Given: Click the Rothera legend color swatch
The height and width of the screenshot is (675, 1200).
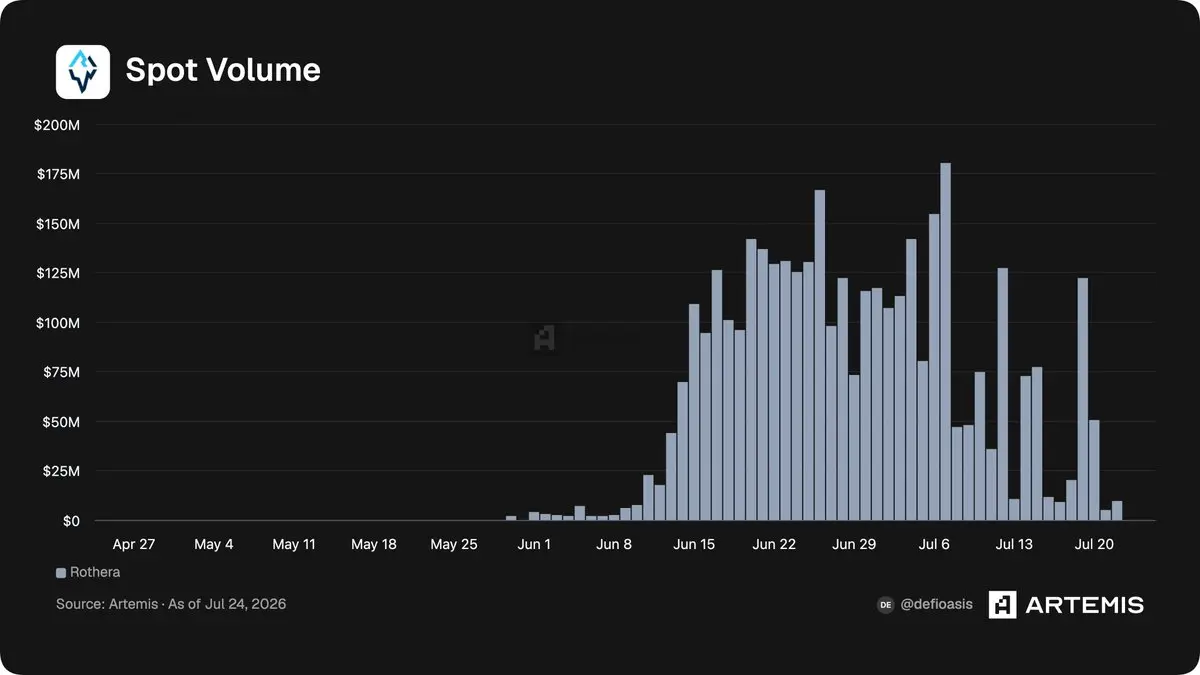Looking at the screenshot, I should 61,573.
